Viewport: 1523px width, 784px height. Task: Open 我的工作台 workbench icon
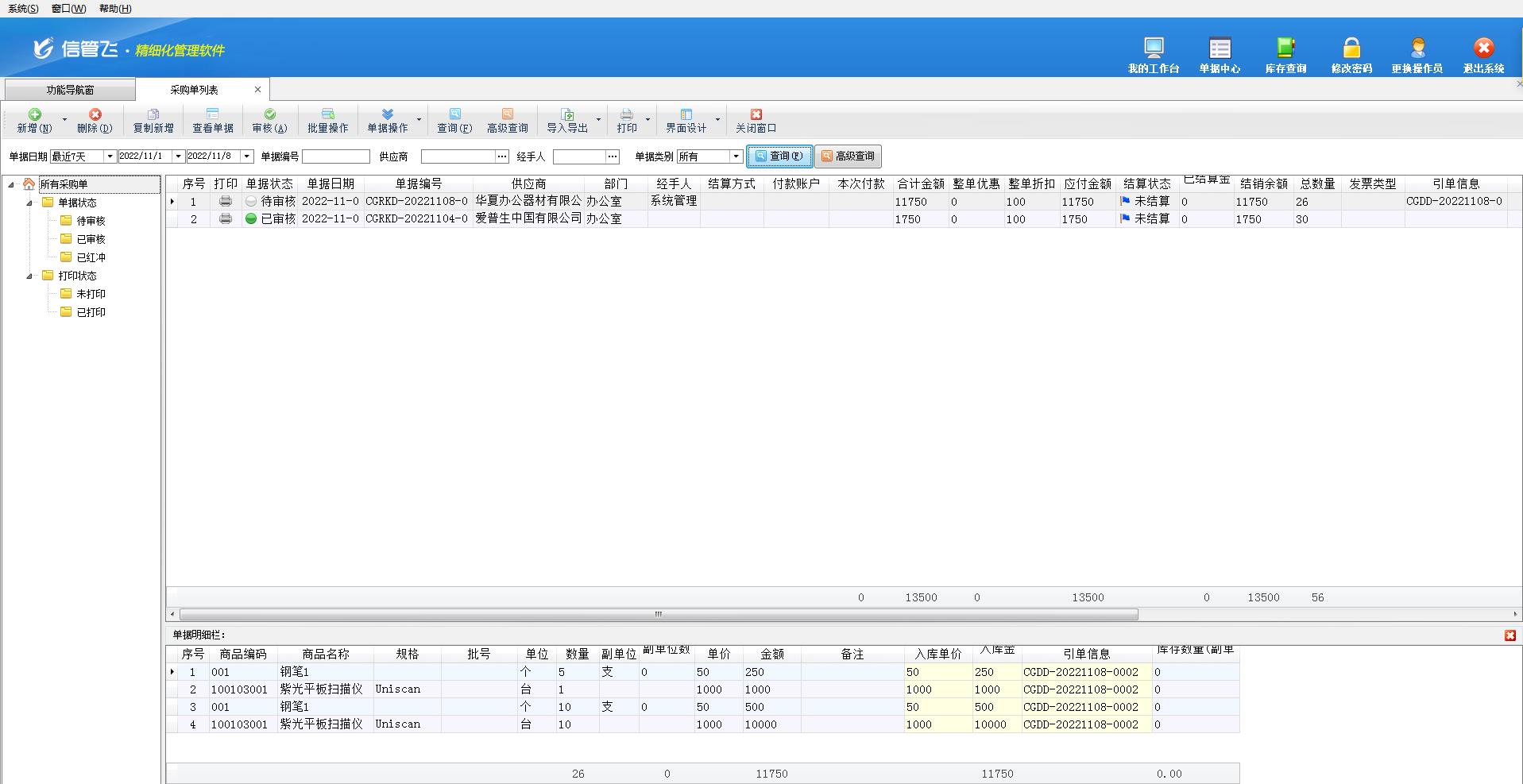point(1153,48)
